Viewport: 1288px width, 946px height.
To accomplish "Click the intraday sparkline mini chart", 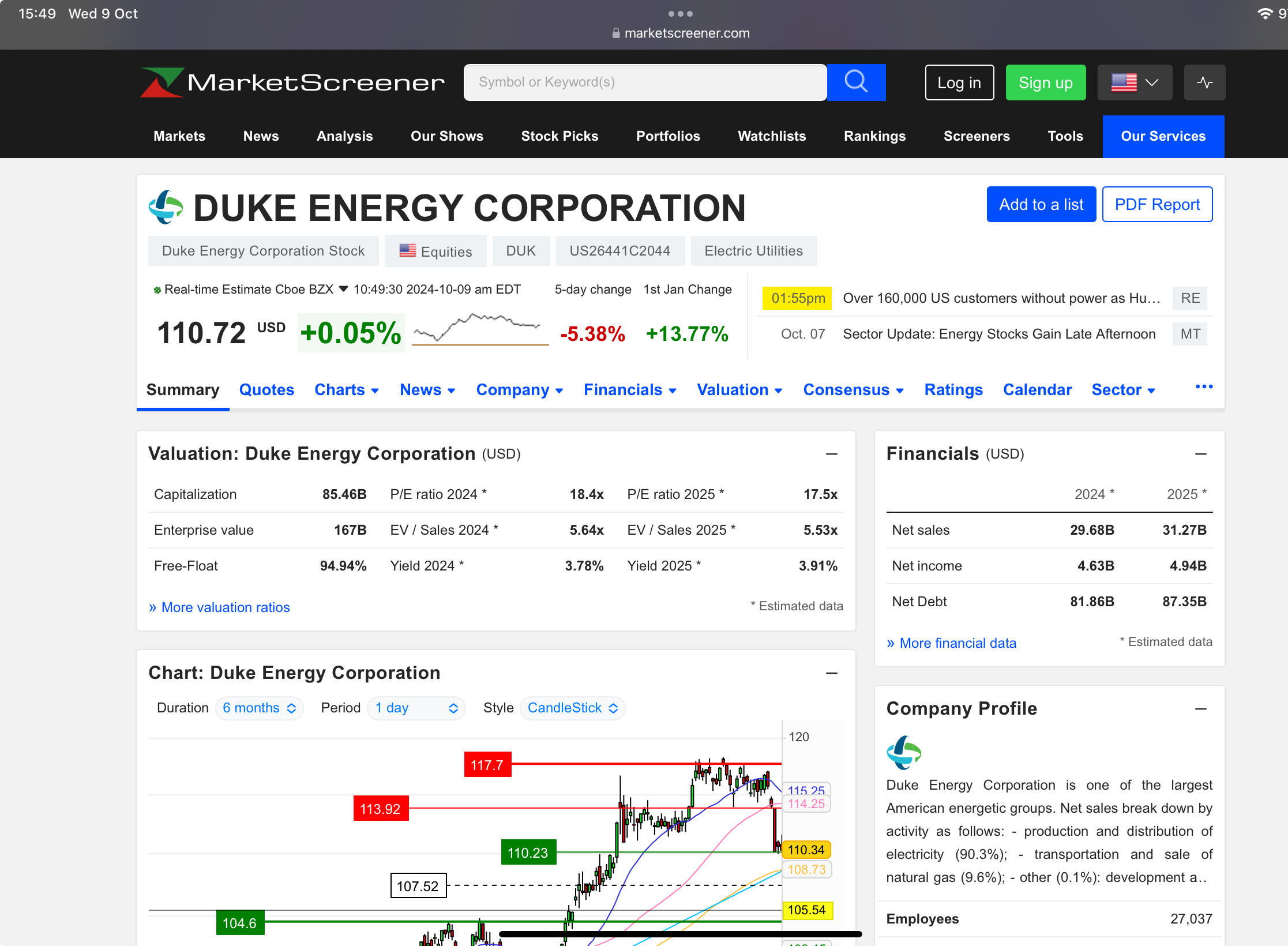I will [x=480, y=330].
